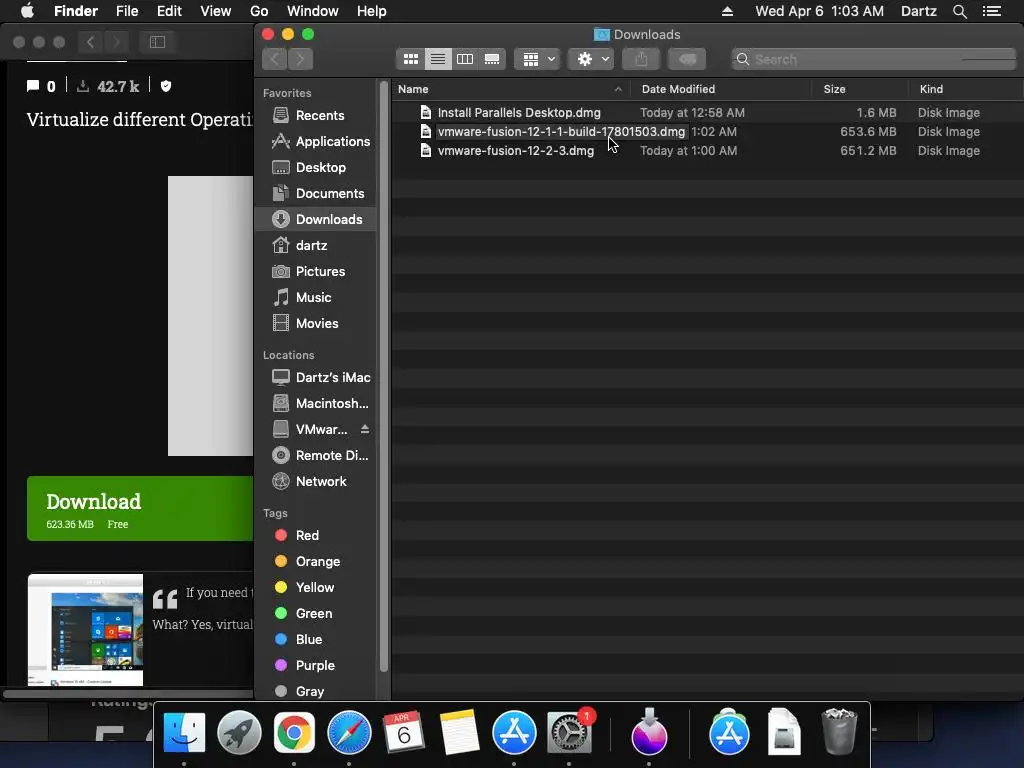
Task: Open Recents in Finder sidebar
Action: tap(315, 116)
